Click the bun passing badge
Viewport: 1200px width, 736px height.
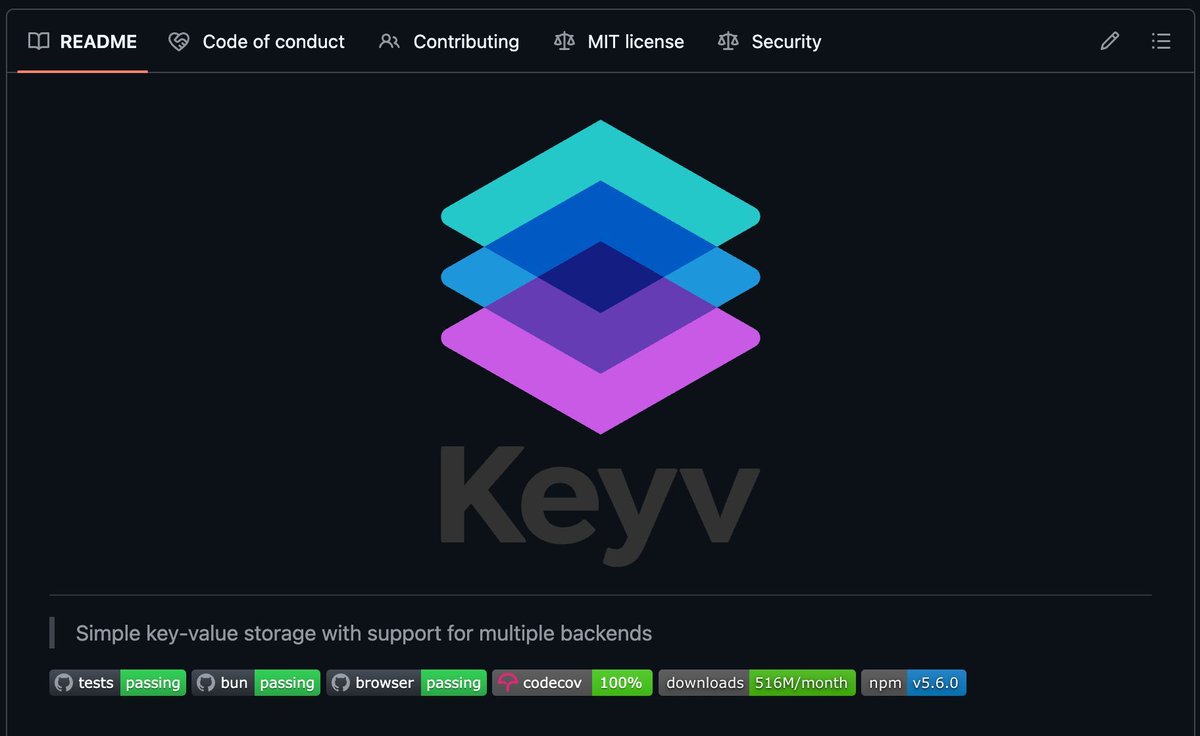(256, 683)
